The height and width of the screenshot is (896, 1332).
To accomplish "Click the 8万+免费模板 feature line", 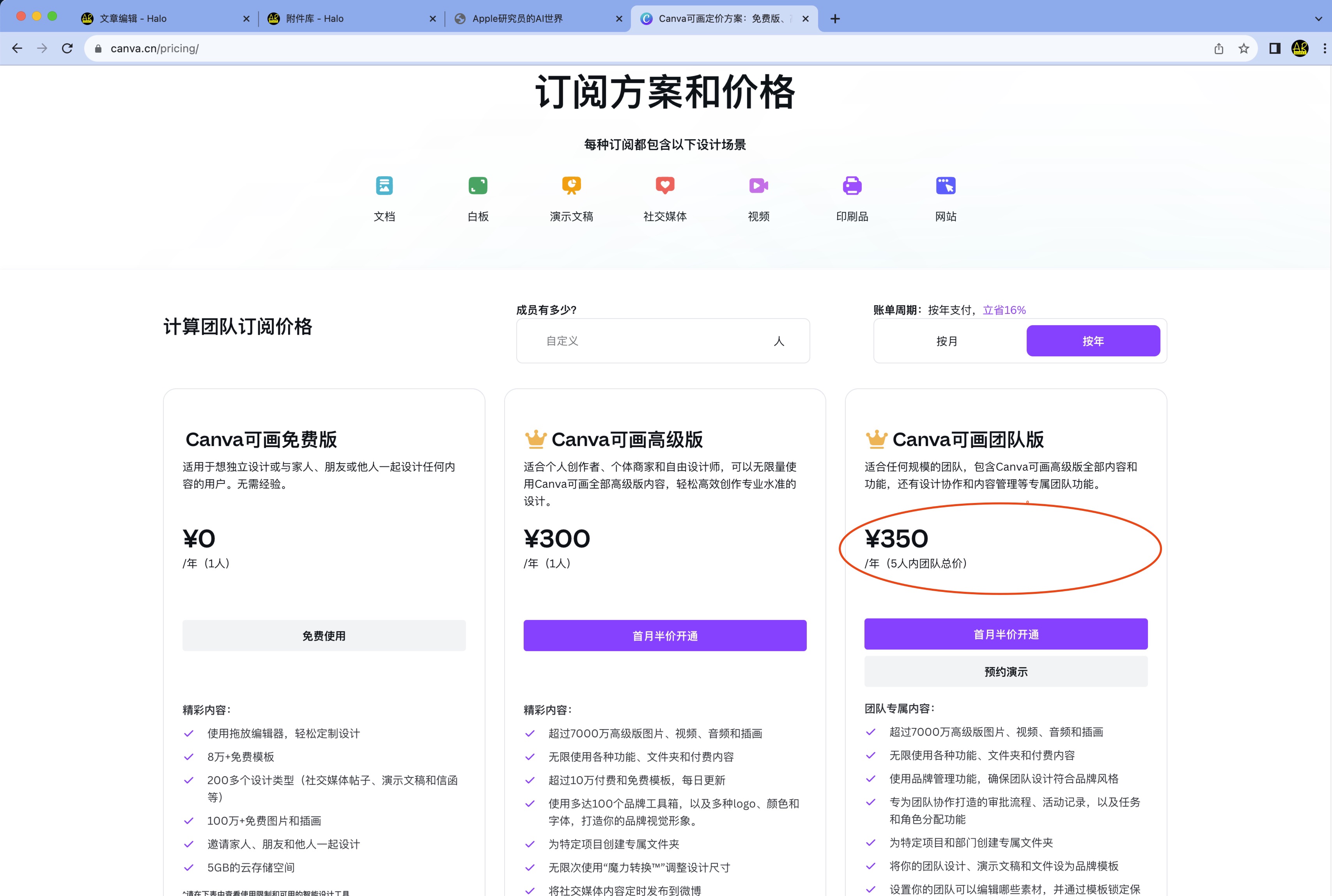I will tap(241, 756).
